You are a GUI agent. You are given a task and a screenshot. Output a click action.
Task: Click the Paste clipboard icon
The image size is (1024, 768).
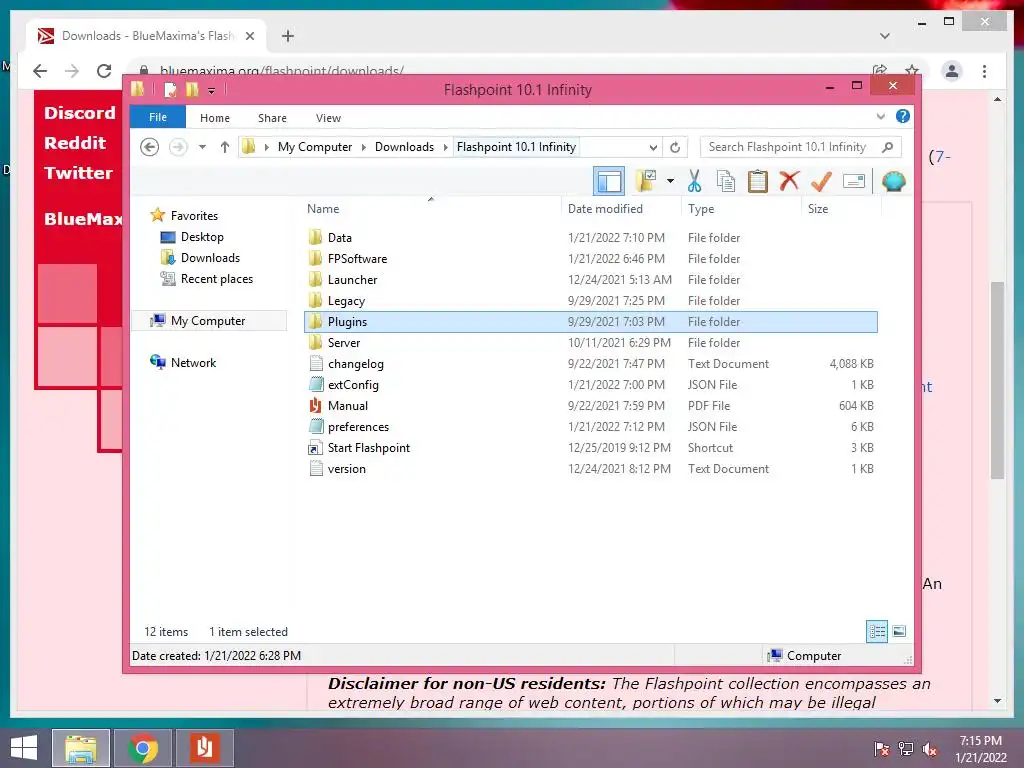[x=758, y=181]
